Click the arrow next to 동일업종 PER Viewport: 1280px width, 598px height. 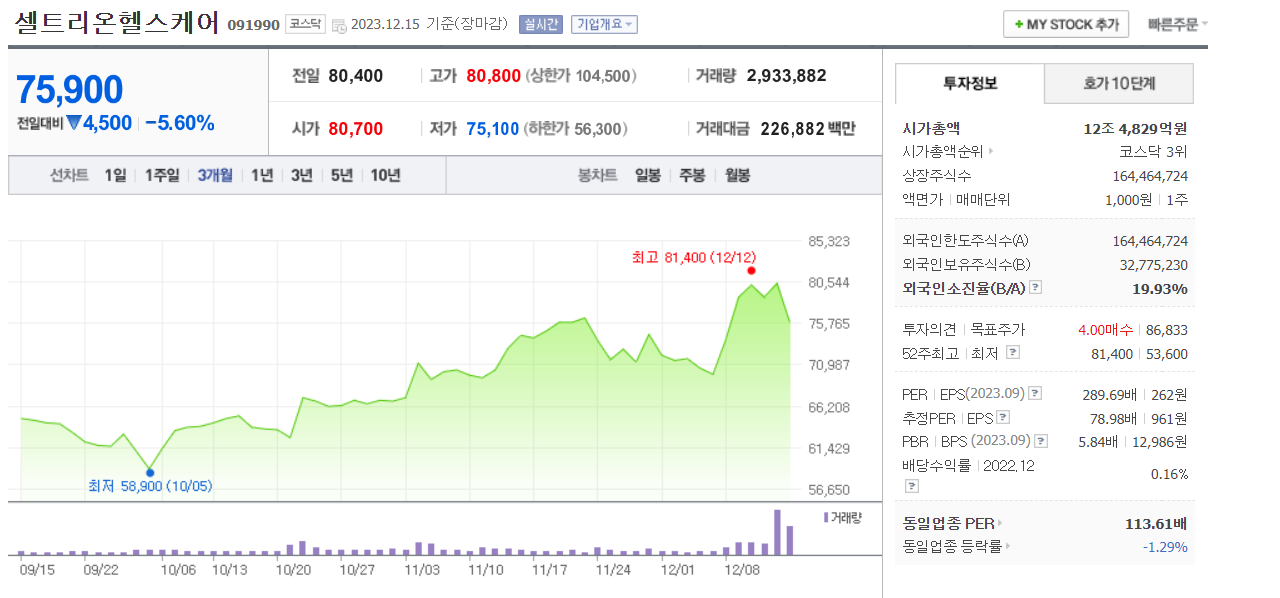999,522
